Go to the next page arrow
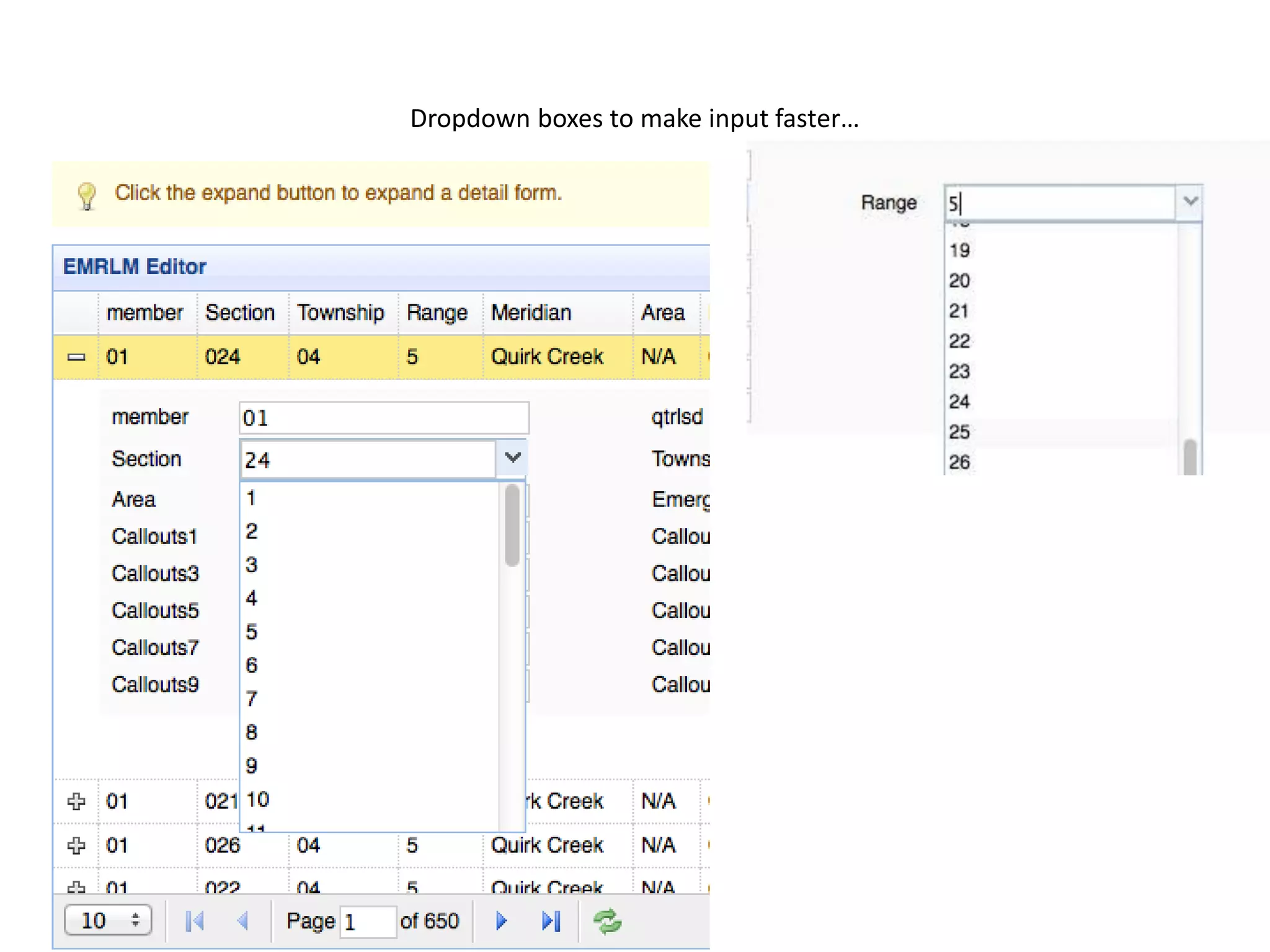Image resolution: width=1270 pixels, height=952 pixels. pos(501,921)
